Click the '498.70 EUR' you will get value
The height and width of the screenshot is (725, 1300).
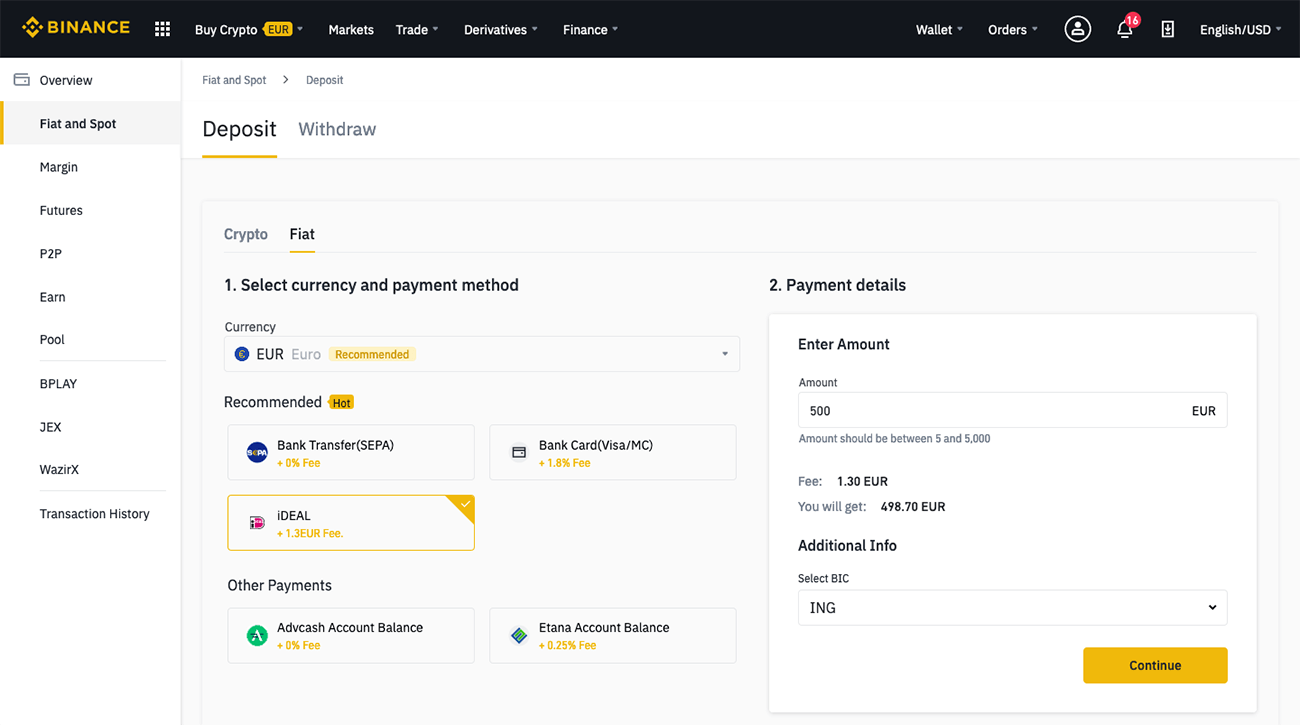point(912,507)
